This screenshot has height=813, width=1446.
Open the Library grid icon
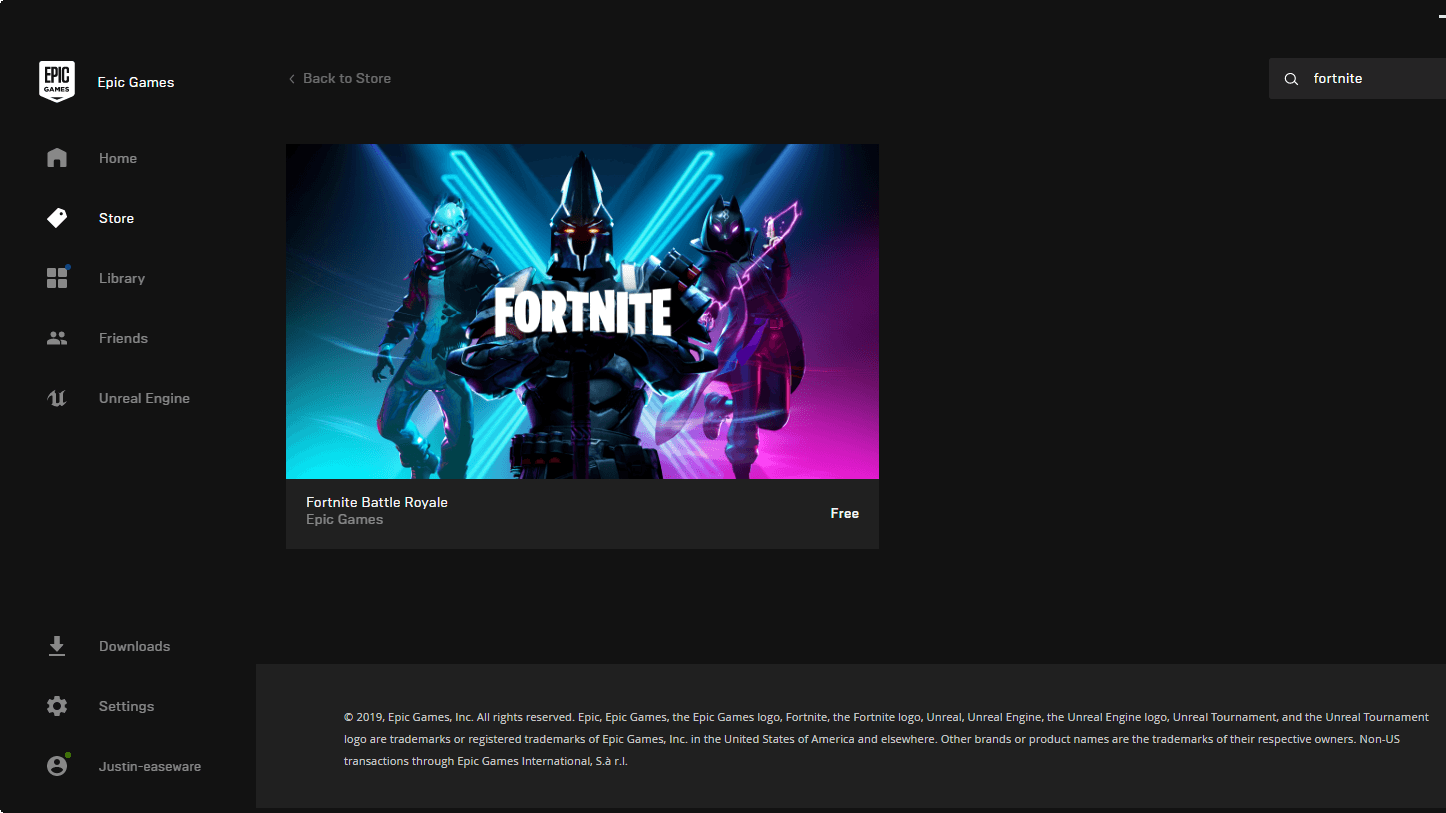(57, 278)
